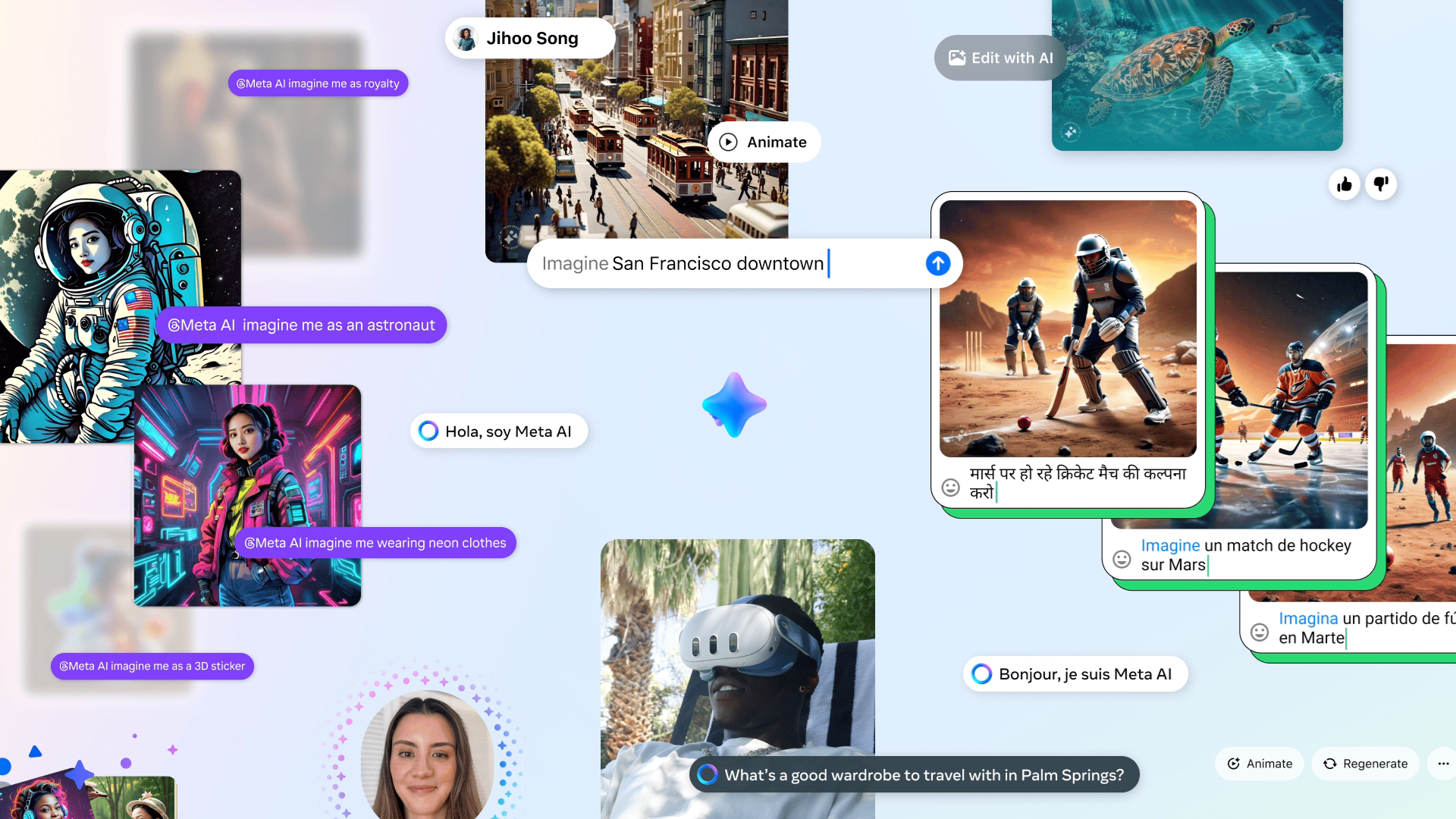Click the Edit with AI icon
Screen dimensions: 1456x819
(956, 57)
